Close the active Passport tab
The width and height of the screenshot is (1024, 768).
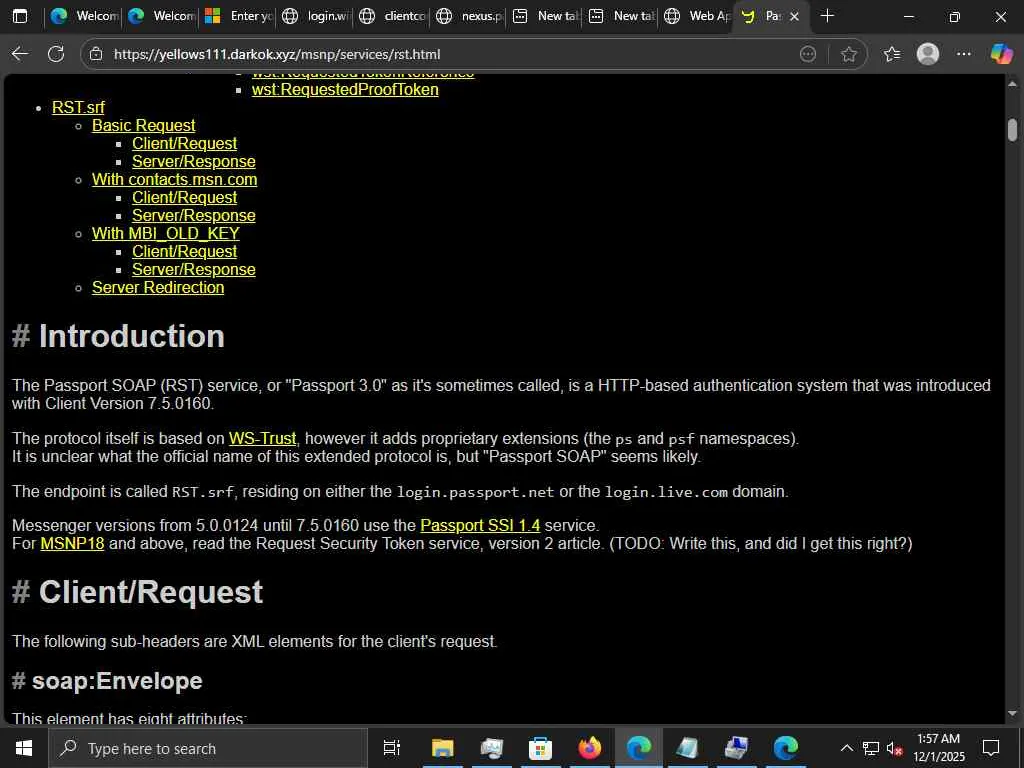point(794,16)
